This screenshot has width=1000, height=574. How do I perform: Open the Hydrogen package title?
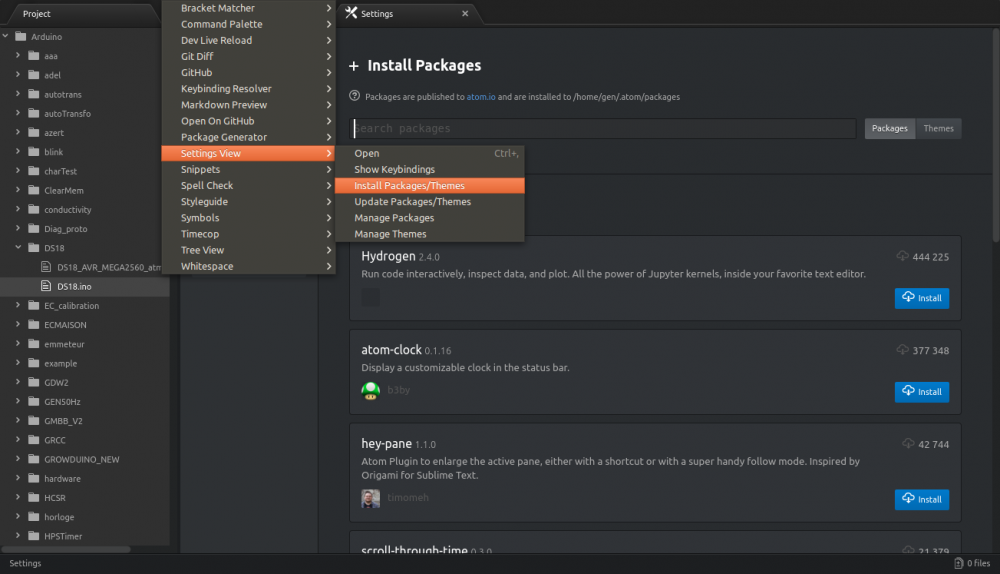pos(388,256)
